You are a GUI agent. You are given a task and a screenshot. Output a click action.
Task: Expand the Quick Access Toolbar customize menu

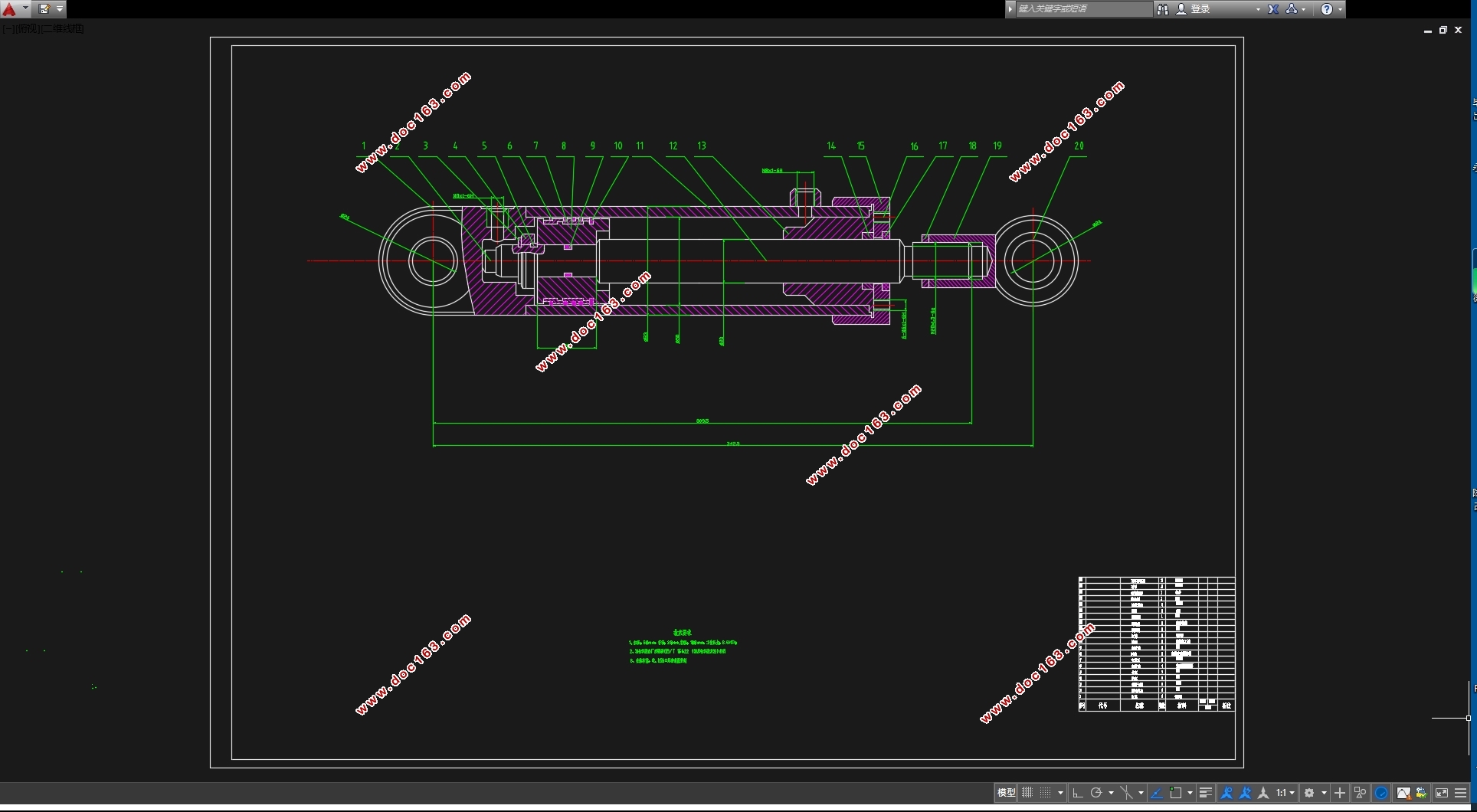click(60, 9)
